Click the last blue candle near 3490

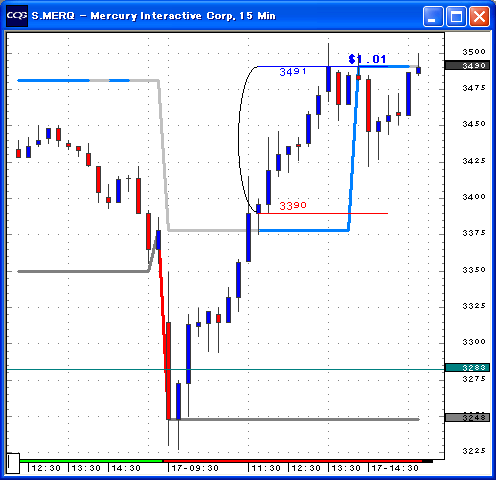click(418, 70)
